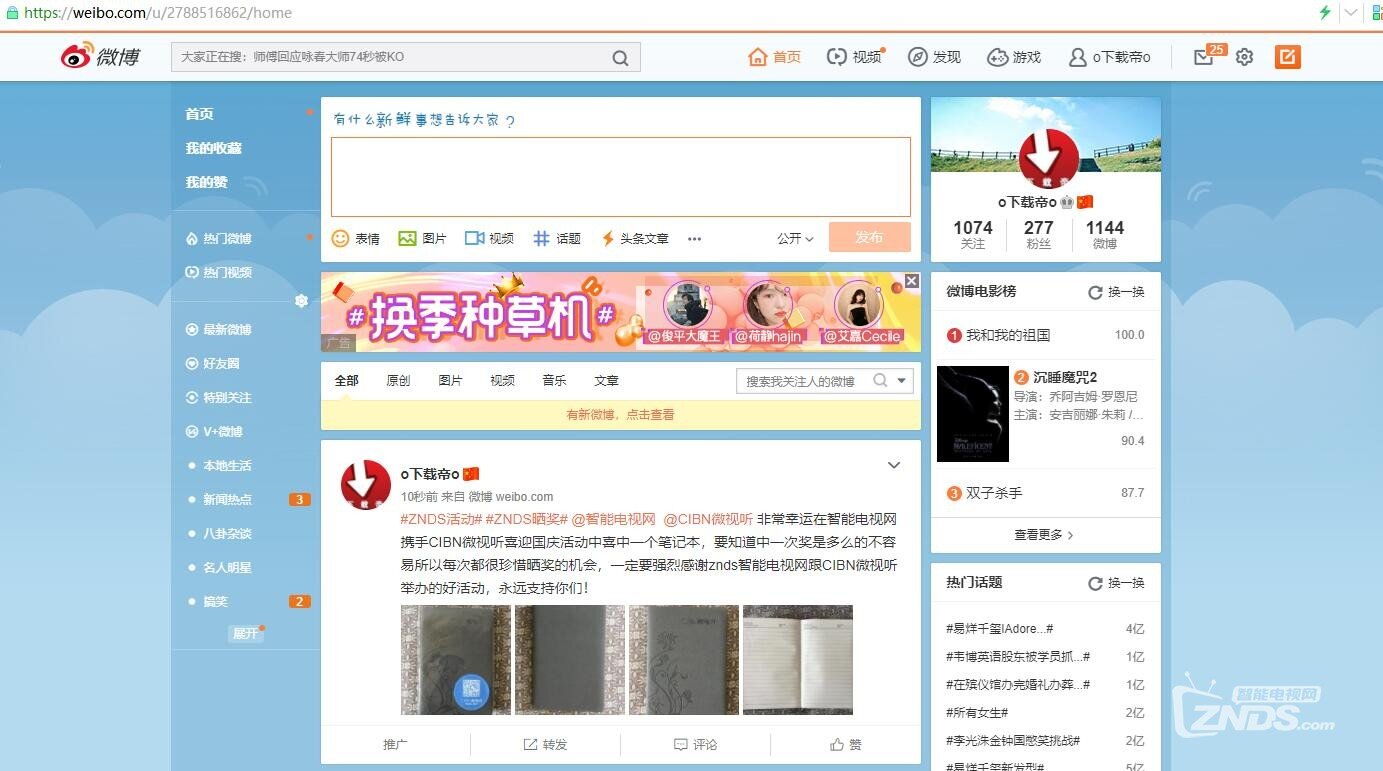Click the Weibo logo
1383x771 pixels.
[x=100, y=57]
